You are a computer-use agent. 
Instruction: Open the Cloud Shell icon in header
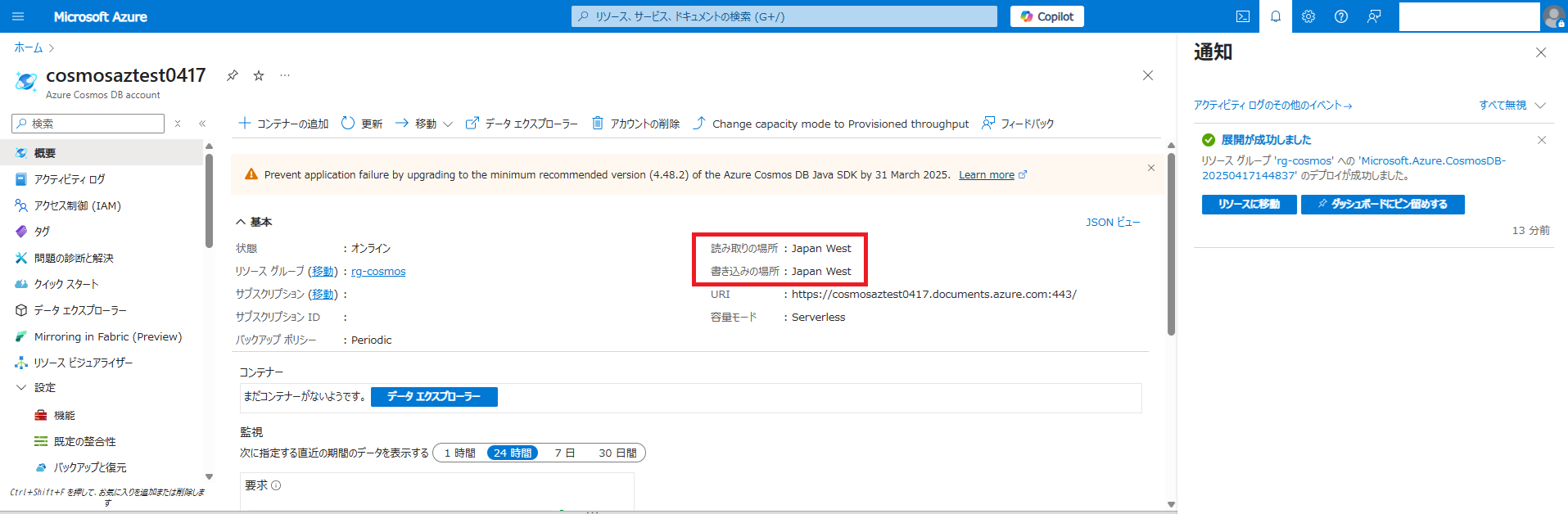pyautogui.click(x=1242, y=16)
